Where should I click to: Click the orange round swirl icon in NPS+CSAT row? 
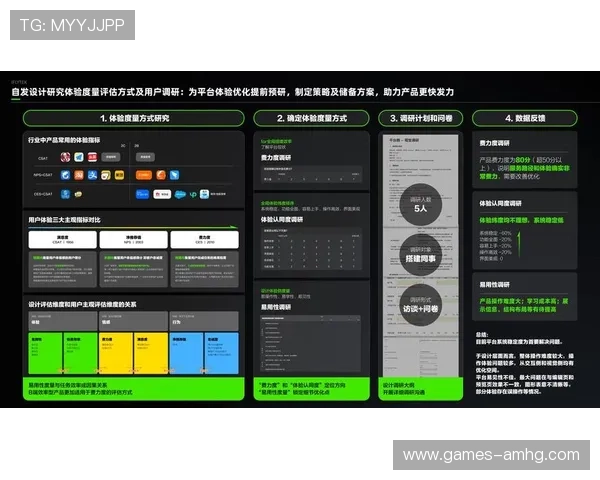click(x=161, y=175)
